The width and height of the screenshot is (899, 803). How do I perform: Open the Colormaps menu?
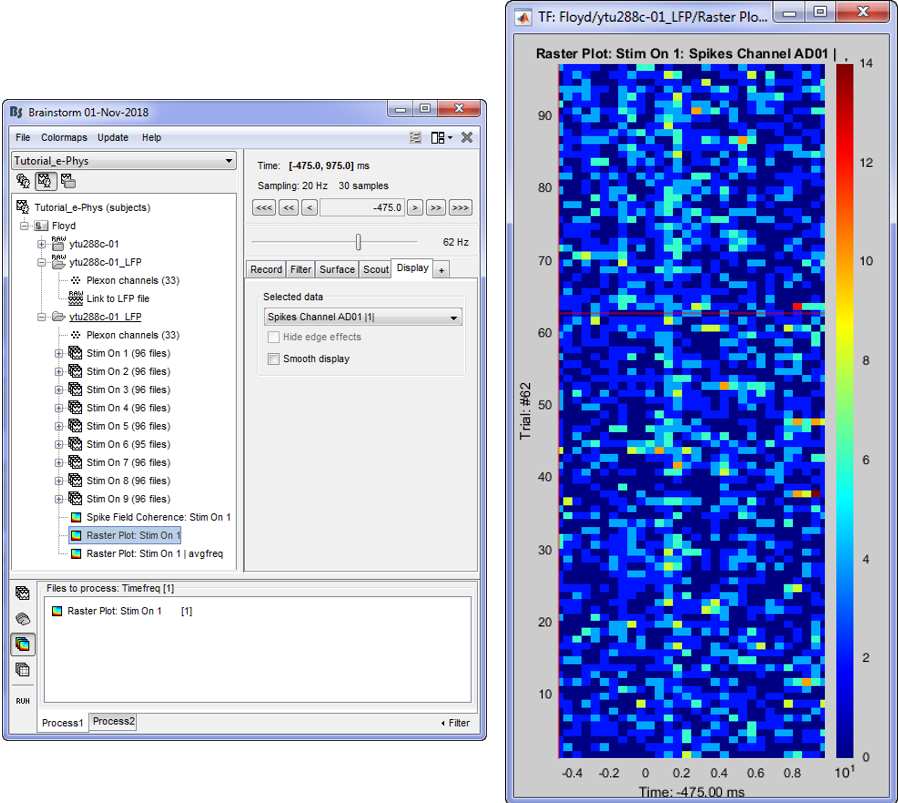tap(64, 137)
